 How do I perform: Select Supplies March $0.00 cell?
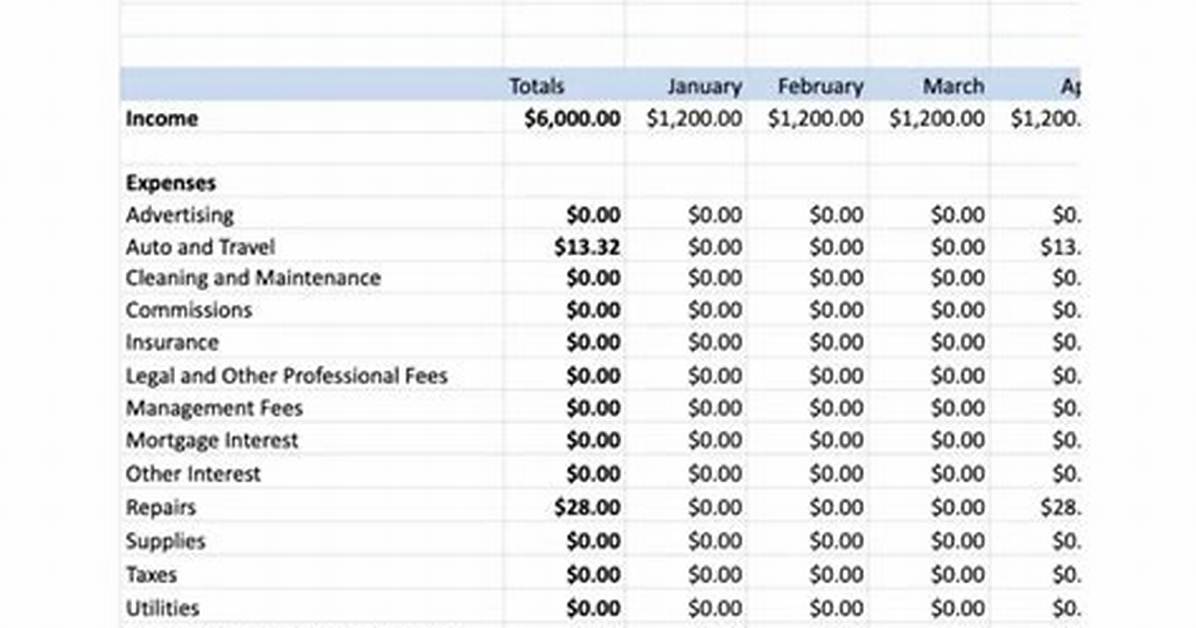pos(957,541)
